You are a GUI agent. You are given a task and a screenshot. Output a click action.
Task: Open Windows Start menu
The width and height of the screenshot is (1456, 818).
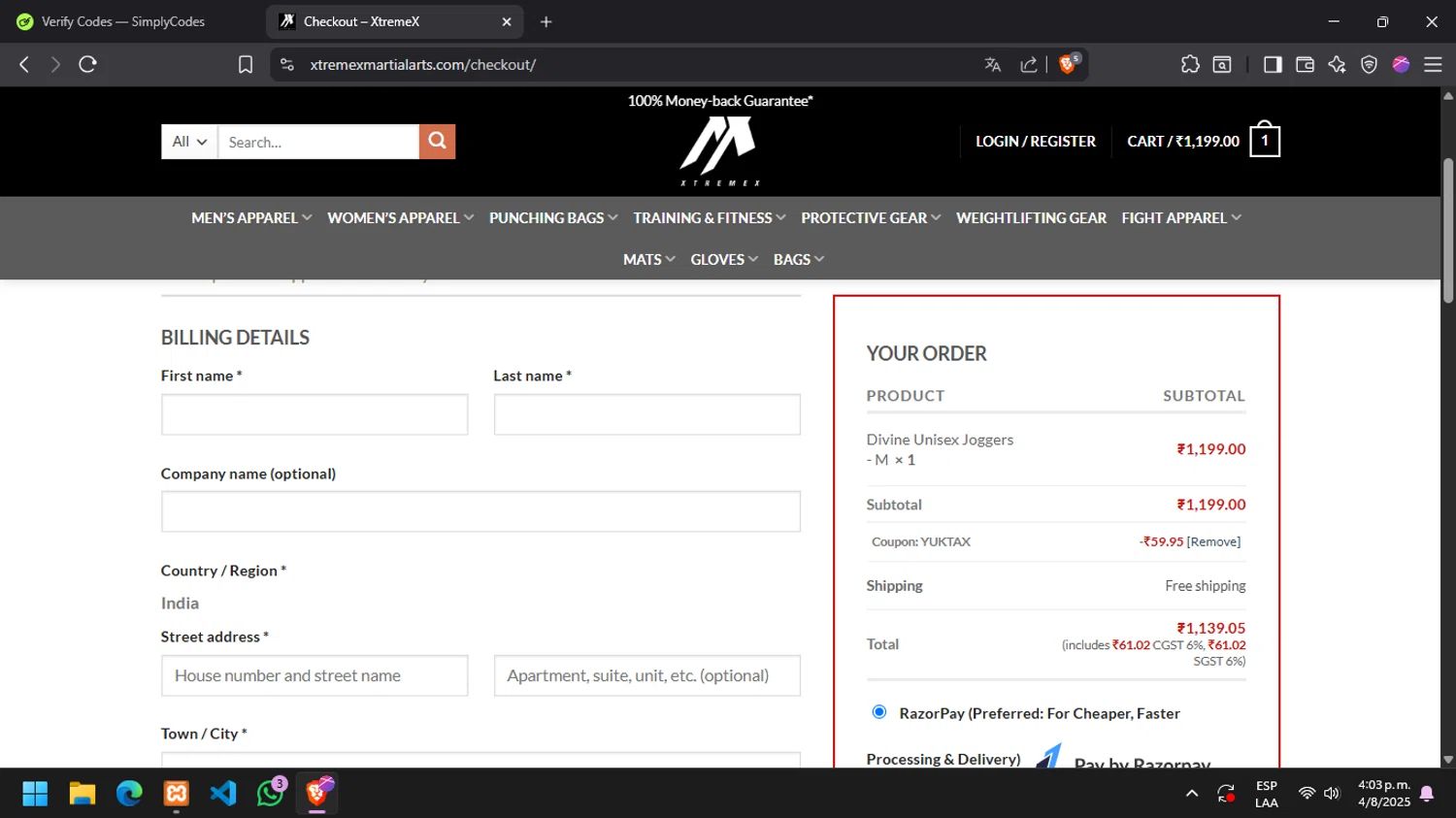click(35, 794)
